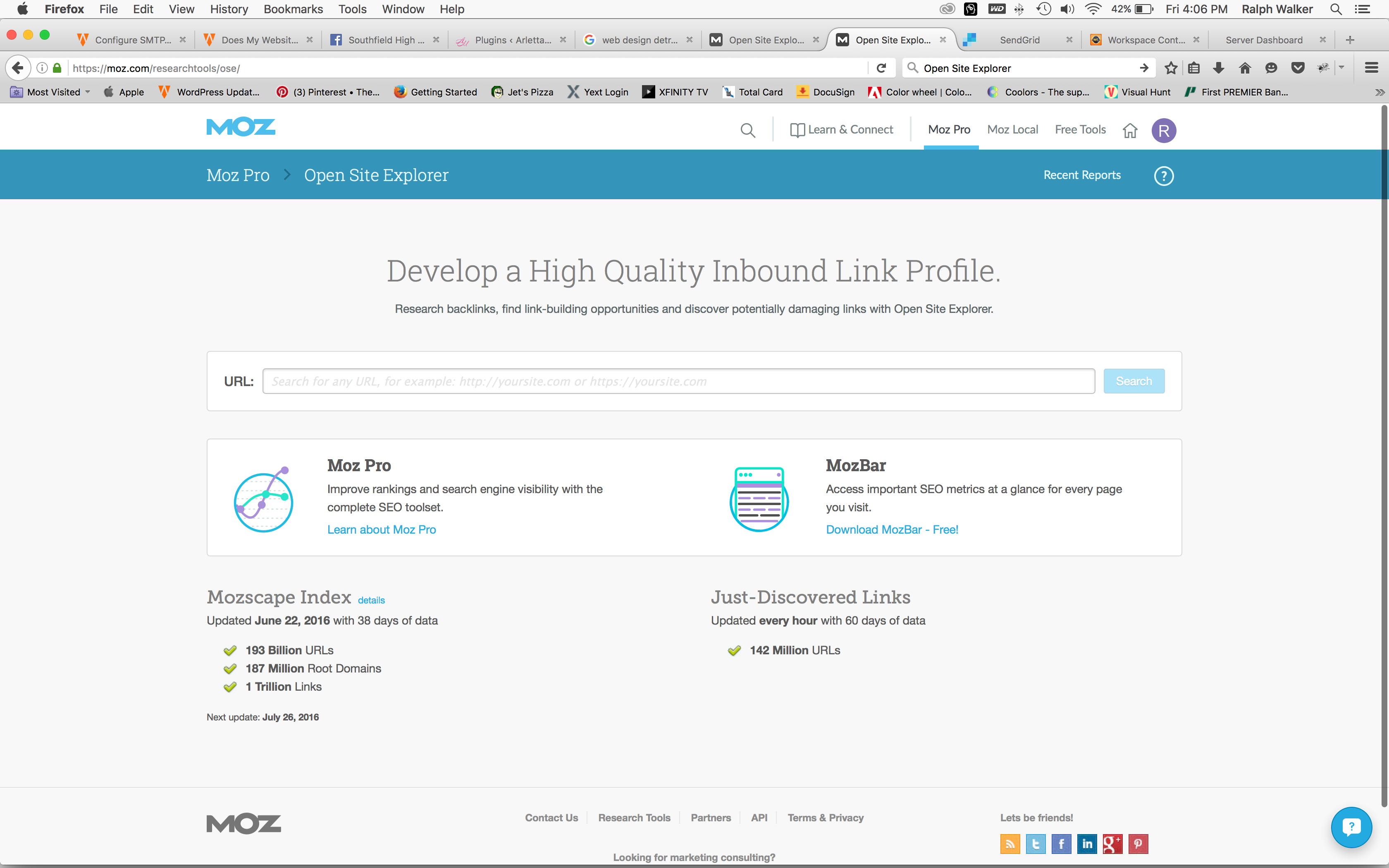Visit Moz on Twitter icon
This screenshot has height=868, width=1389.
[x=1036, y=843]
